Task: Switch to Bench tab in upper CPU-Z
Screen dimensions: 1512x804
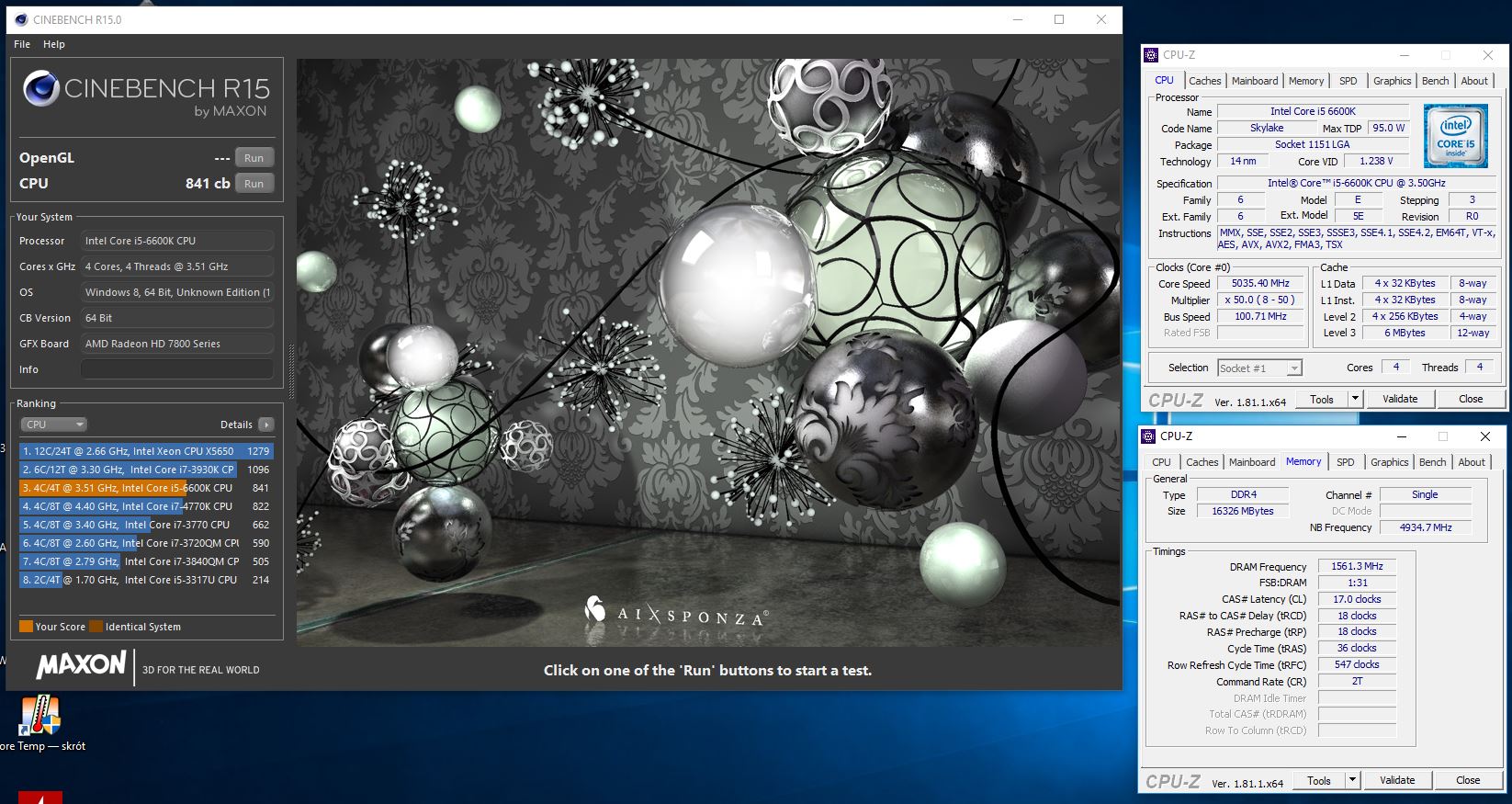Action: (1435, 81)
